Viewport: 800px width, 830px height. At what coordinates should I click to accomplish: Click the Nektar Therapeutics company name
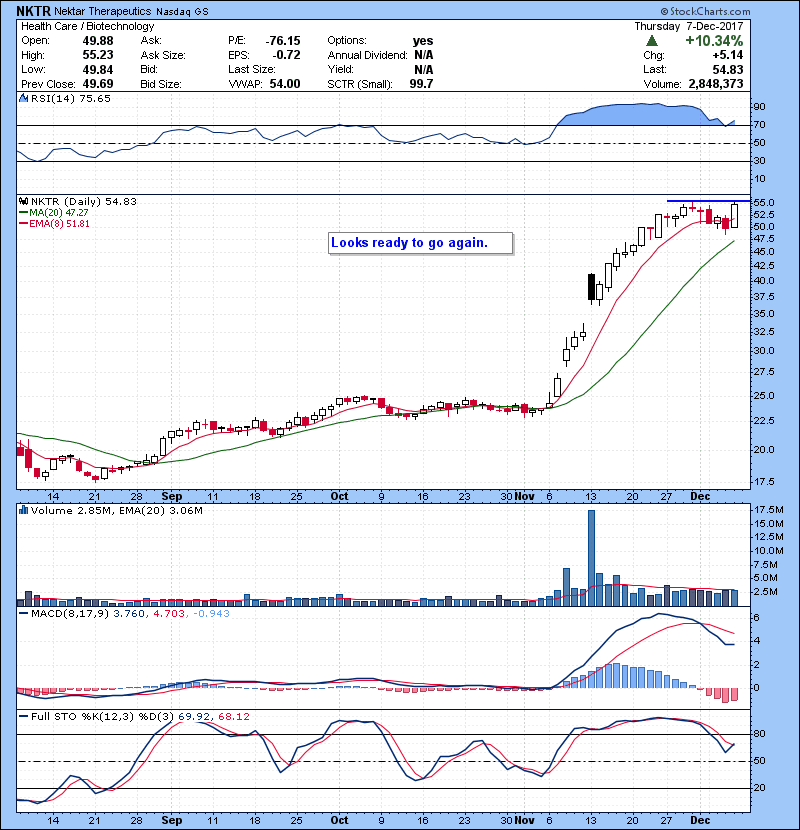click(102, 11)
